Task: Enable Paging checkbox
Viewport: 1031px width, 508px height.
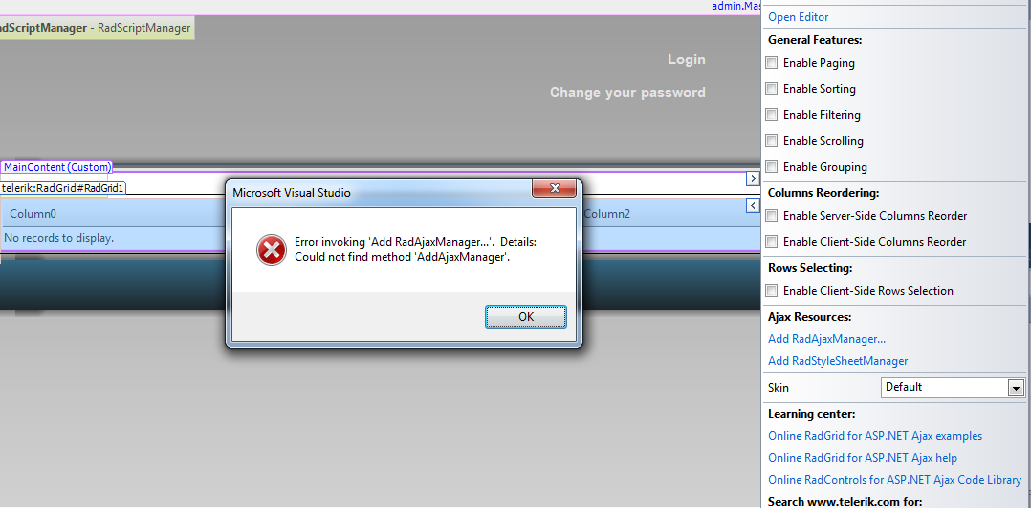Action: click(x=772, y=63)
